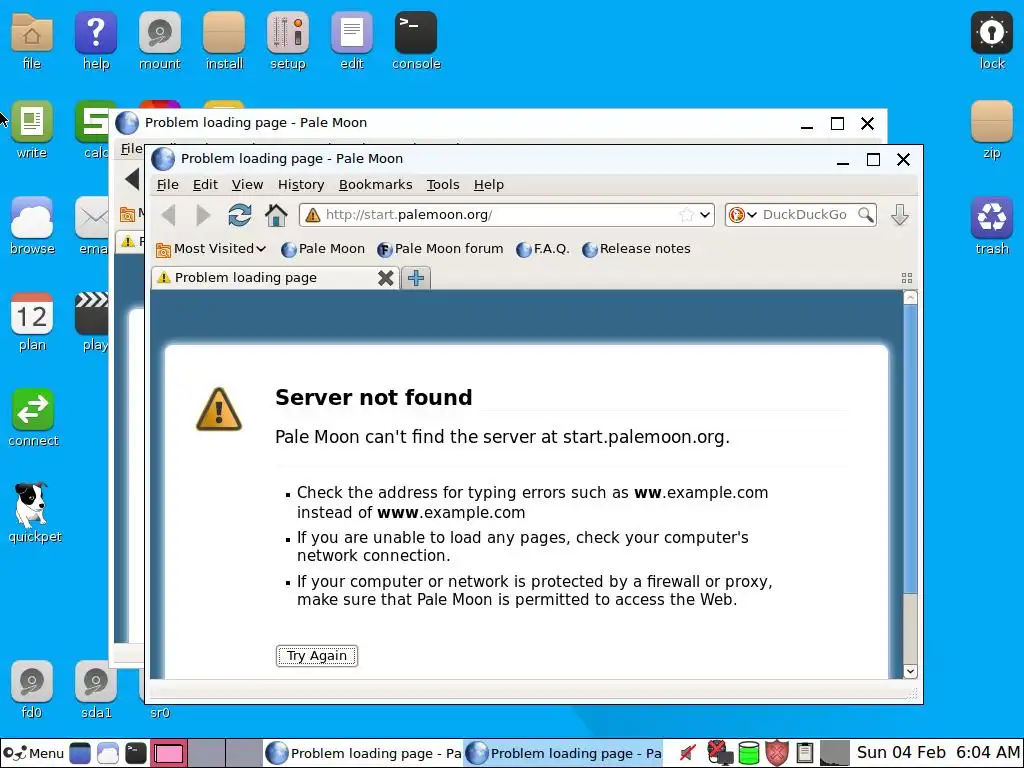Expand Most Visited bookmarks folder
Image resolution: width=1024 pixels, height=768 pixels.
click(211, 249)
